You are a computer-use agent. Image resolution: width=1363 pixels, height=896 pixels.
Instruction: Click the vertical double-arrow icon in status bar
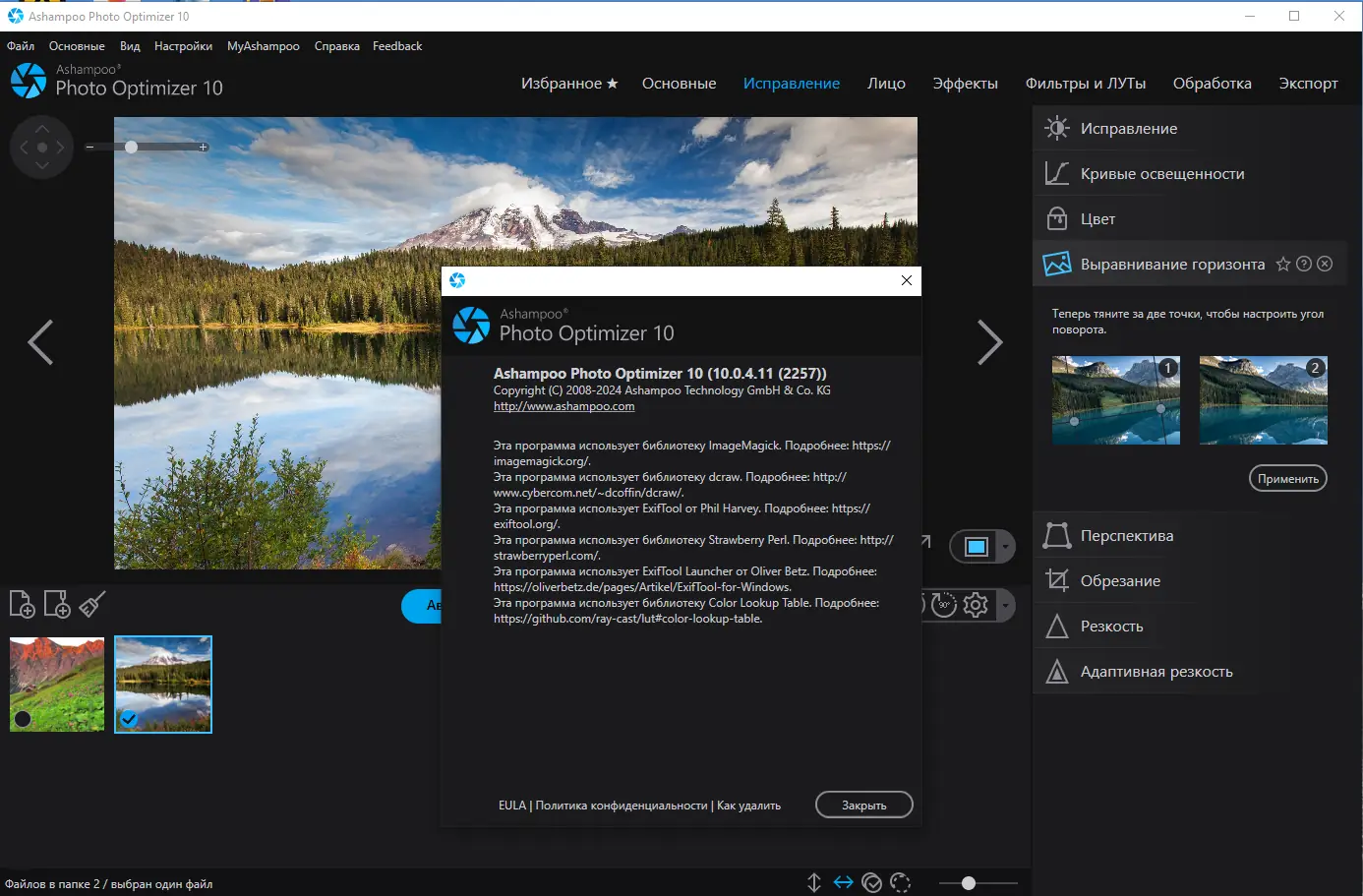pos(814,882)
